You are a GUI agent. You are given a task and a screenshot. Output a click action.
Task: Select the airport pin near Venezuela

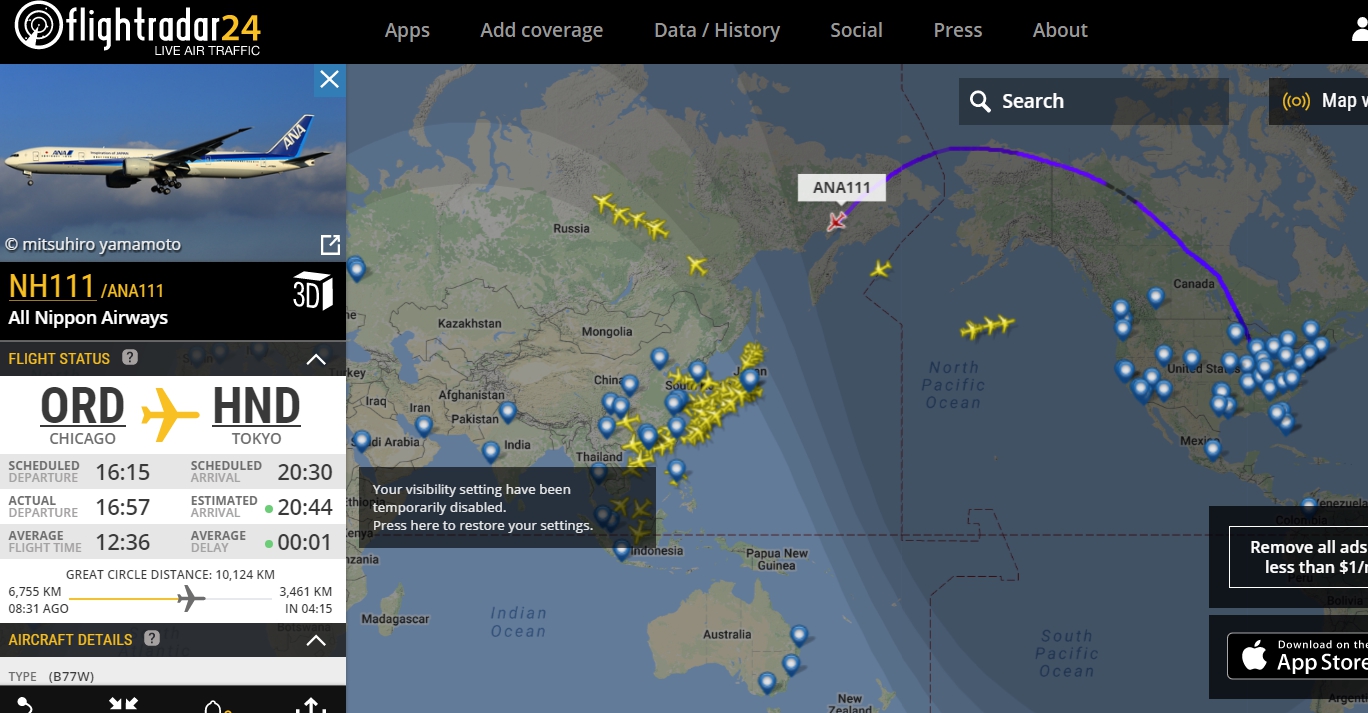(1309, 506)
